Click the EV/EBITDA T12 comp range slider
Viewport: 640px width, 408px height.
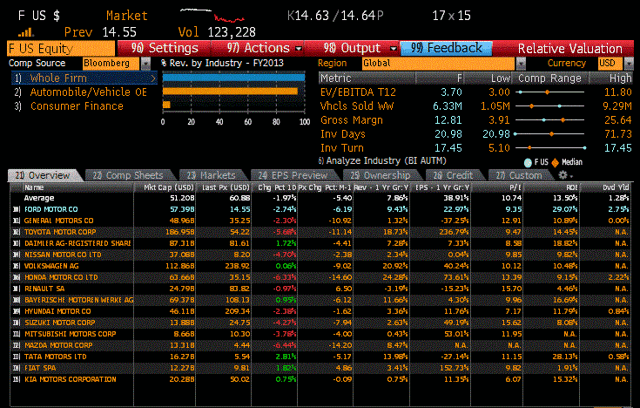tap(550, 92)
